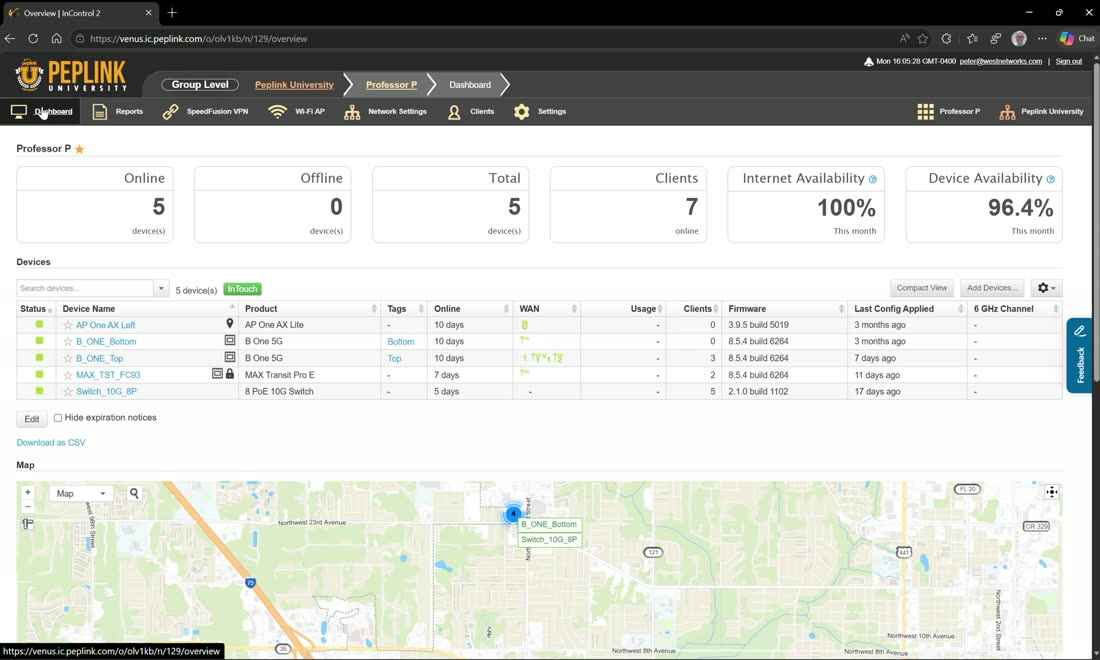The image size is (1100, 660).
Task: Click the Dashboard monitor icon
Action: [19, 112]
